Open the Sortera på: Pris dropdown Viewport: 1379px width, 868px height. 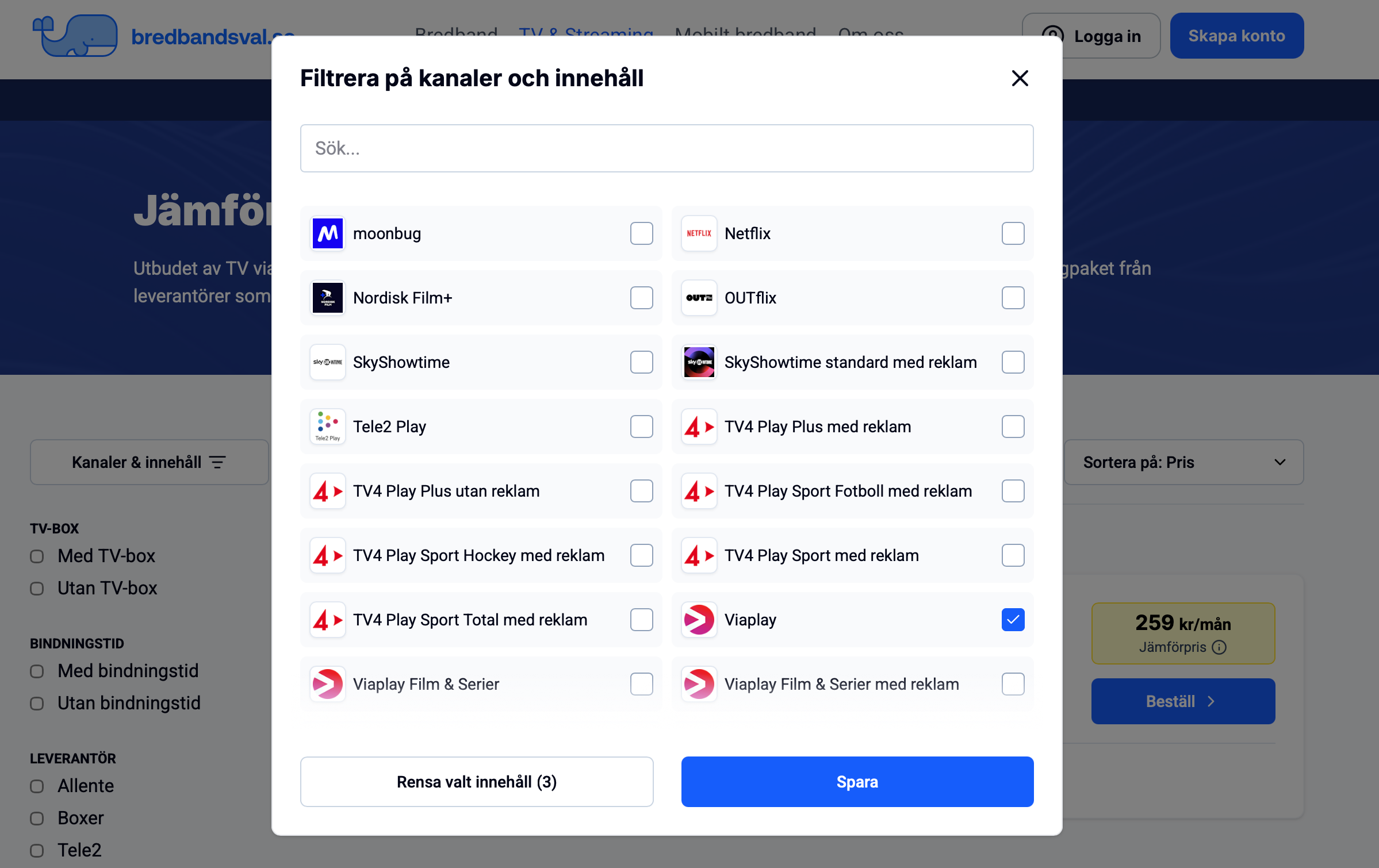1183,462
